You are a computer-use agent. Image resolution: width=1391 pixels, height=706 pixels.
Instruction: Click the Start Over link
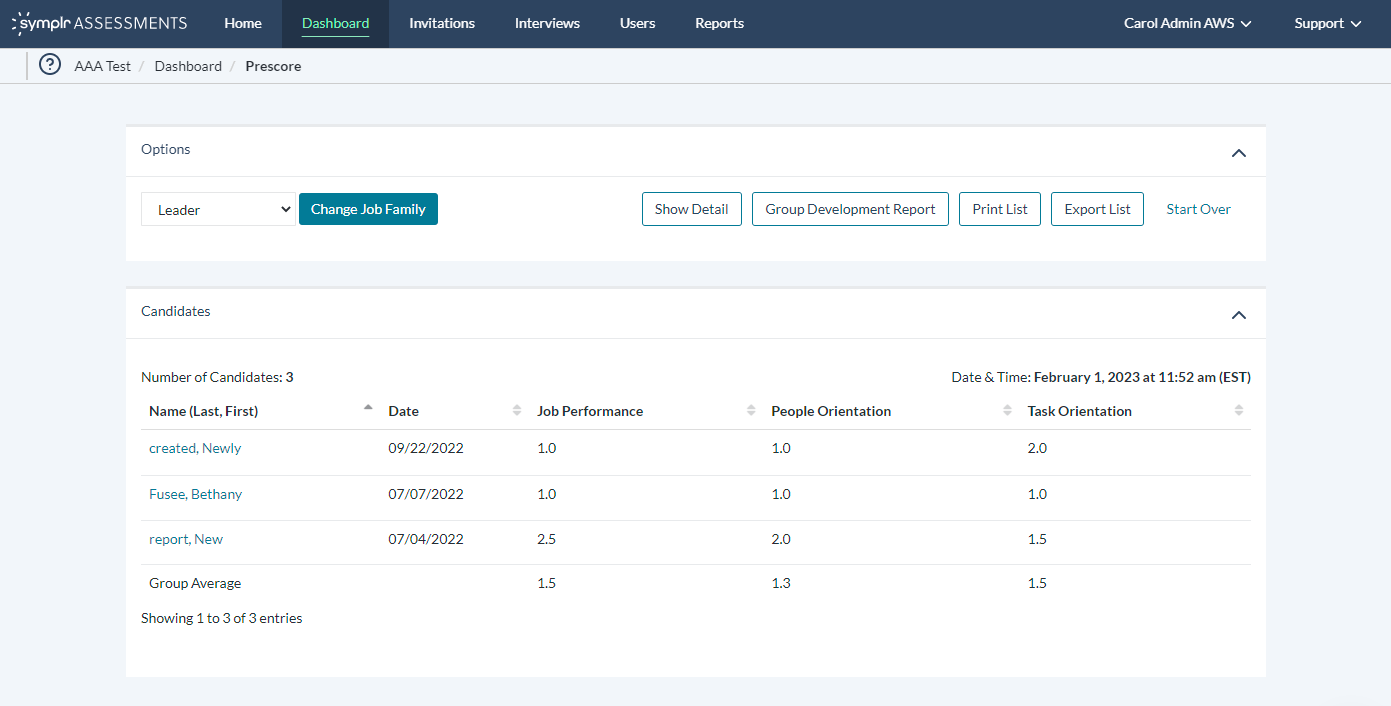1198,209
